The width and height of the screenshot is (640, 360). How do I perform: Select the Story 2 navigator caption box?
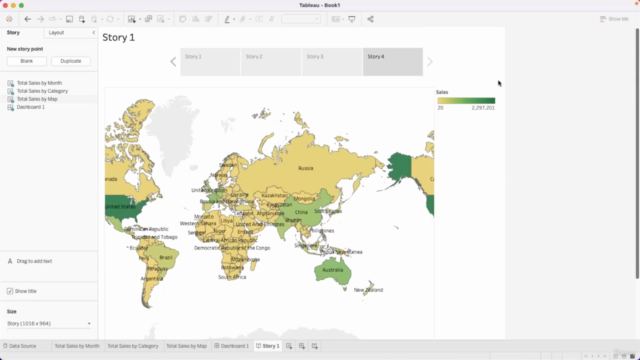pyautogui.click(x=271, y=62)
